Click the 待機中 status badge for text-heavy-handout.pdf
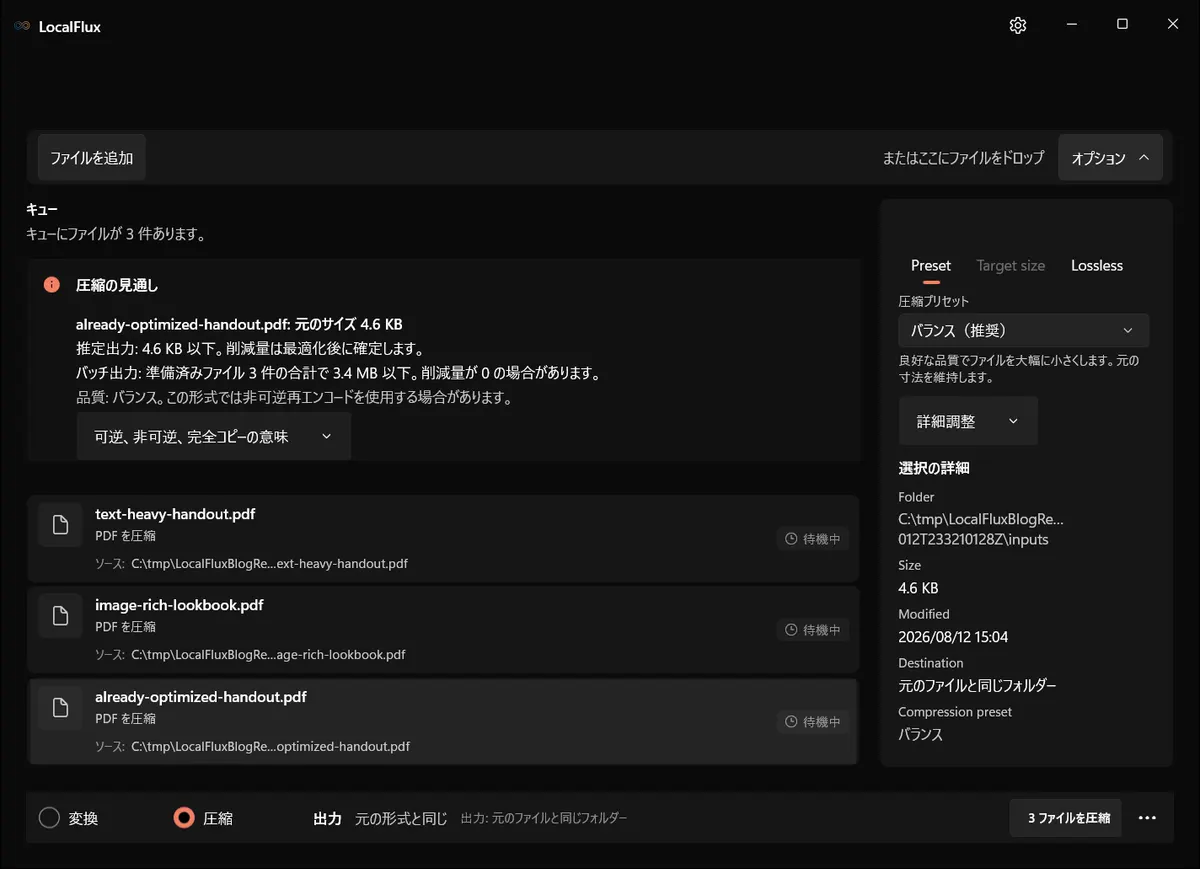The height and width of the screenshot is (869, 1200). pos(813,539)
